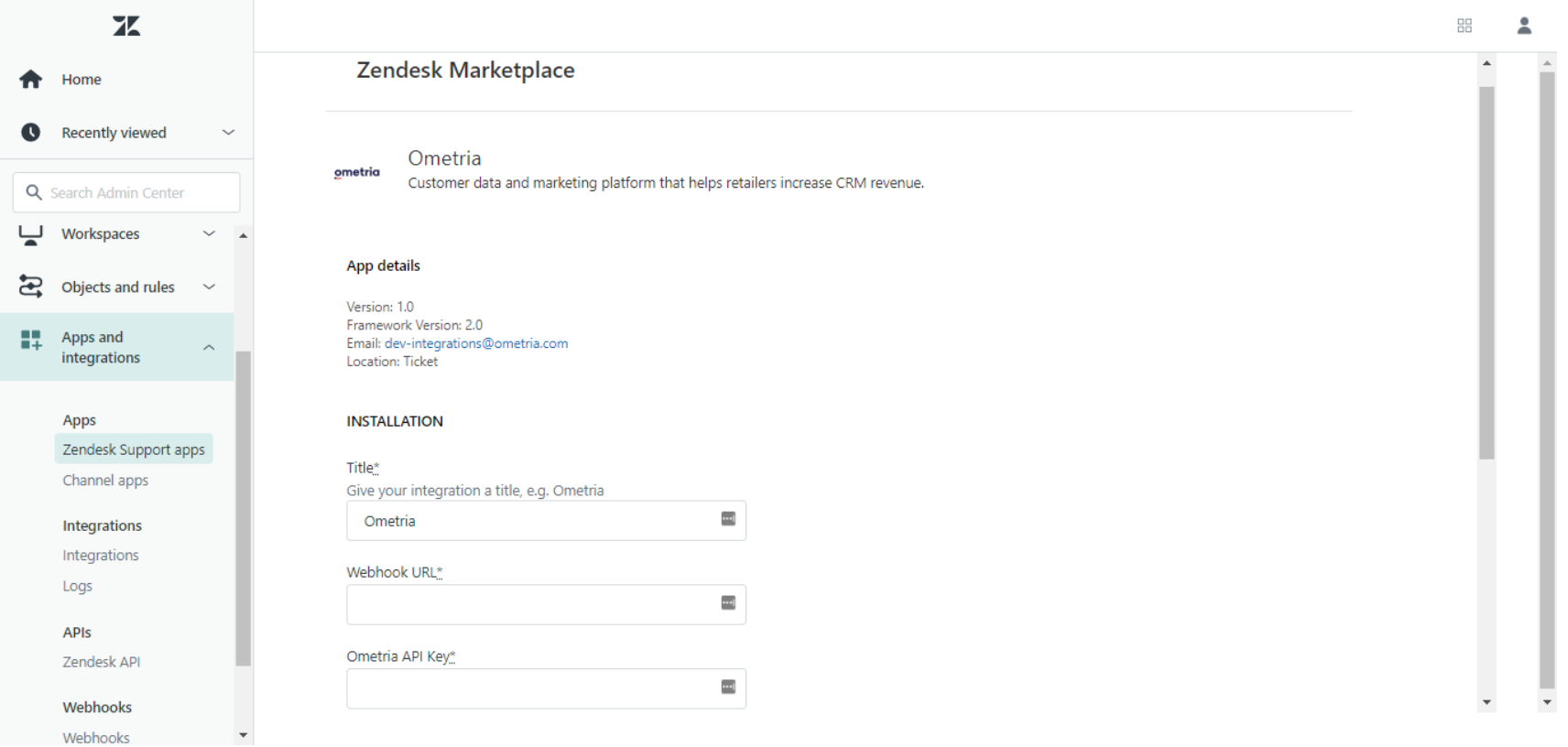Click the Apps and integrations icon
This screenshot has width=1568, height=747.
30,341
